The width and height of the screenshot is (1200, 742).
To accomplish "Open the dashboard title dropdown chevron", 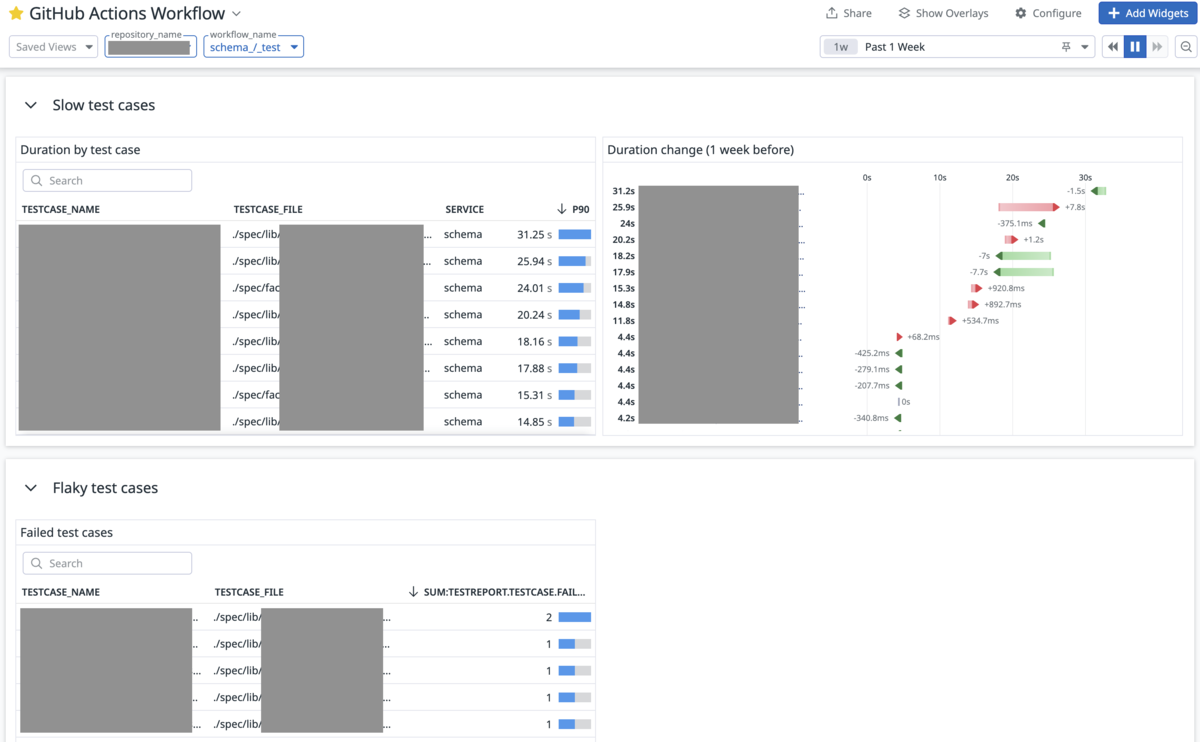I will pos(236,14).
